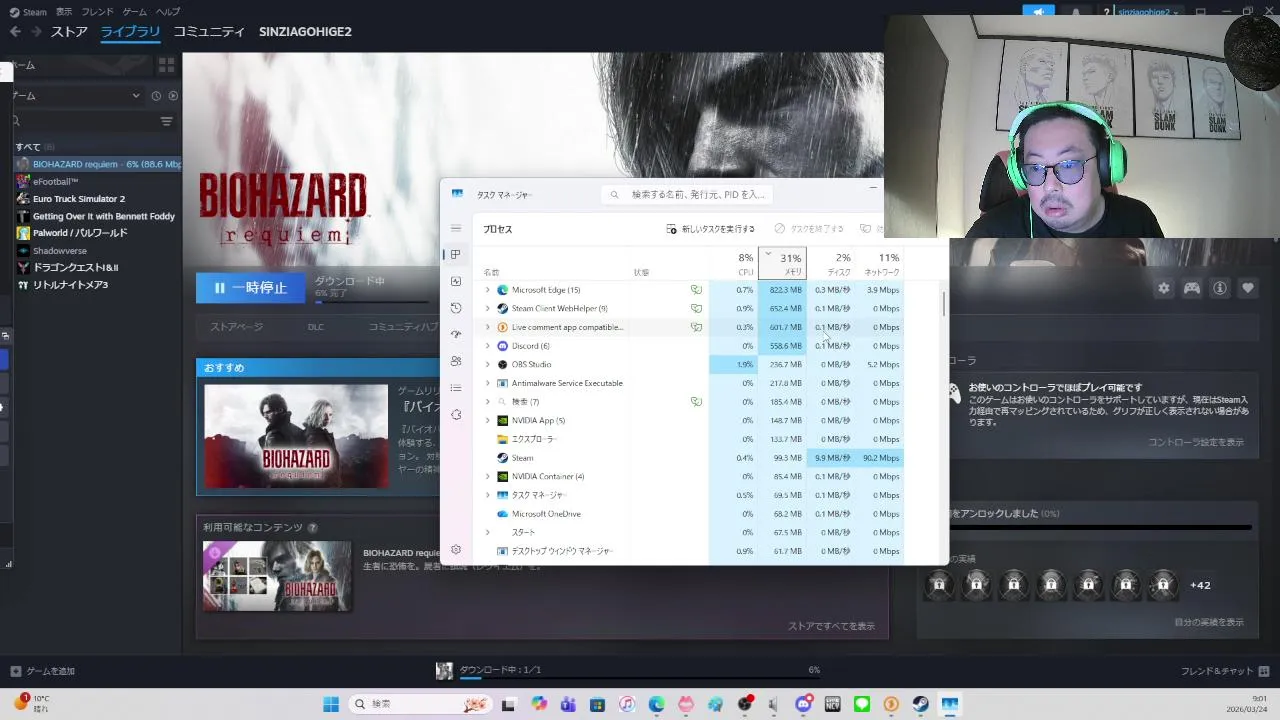Open ストアページ tab on game page
Screen dimensions: 1280x720
click(236, 327)
